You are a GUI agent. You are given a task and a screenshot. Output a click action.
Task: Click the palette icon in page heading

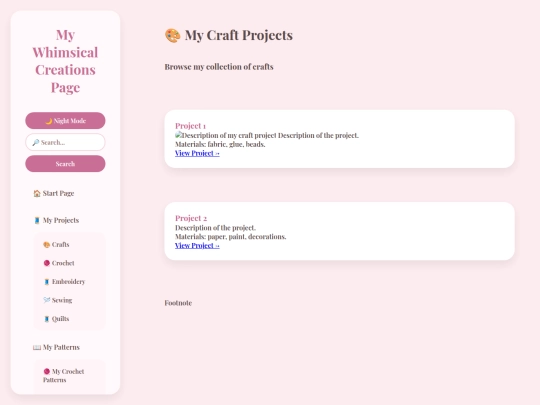(x=173, y=35)
